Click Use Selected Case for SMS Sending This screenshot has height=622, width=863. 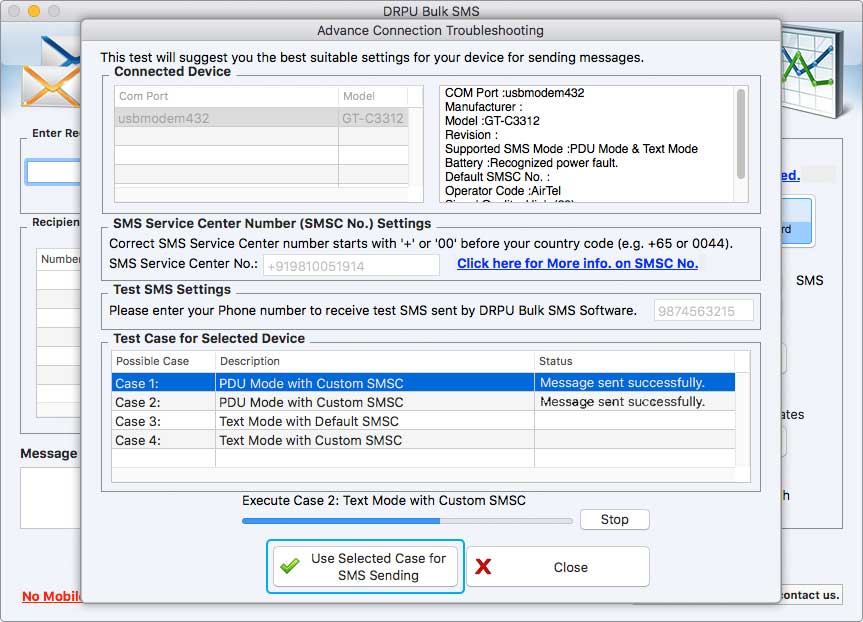(365, 566)
